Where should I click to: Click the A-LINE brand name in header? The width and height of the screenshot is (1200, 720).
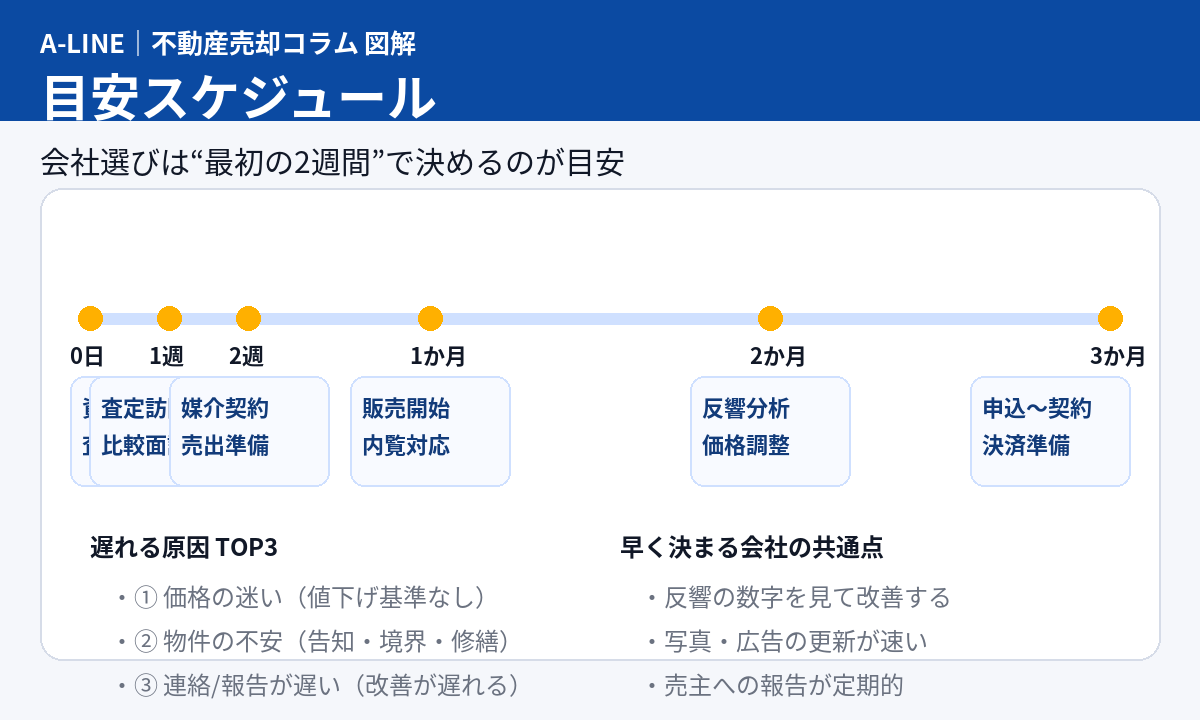click(82, 43)
